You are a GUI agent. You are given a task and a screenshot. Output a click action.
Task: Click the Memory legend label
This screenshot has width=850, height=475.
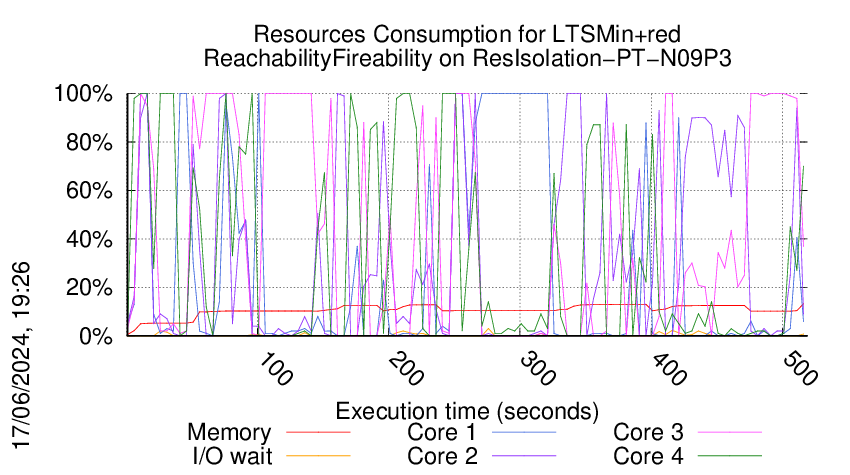click(x=229, y=433)
